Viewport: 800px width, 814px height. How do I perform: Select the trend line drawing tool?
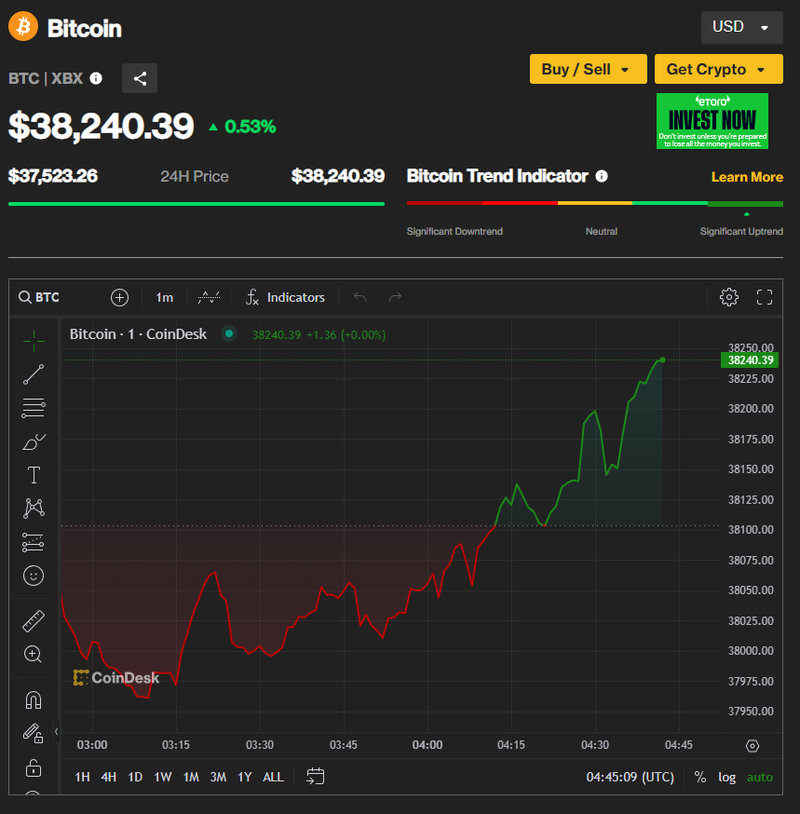click(33, 375)
